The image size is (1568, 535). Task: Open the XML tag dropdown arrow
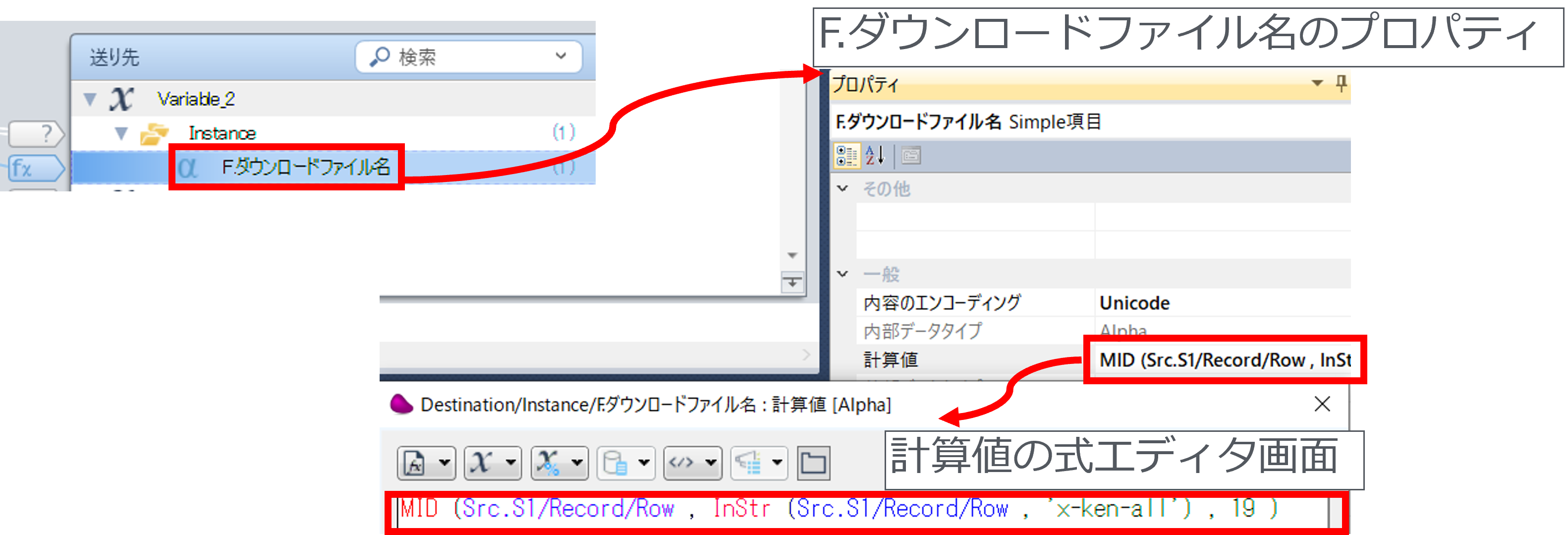point(710,463)
